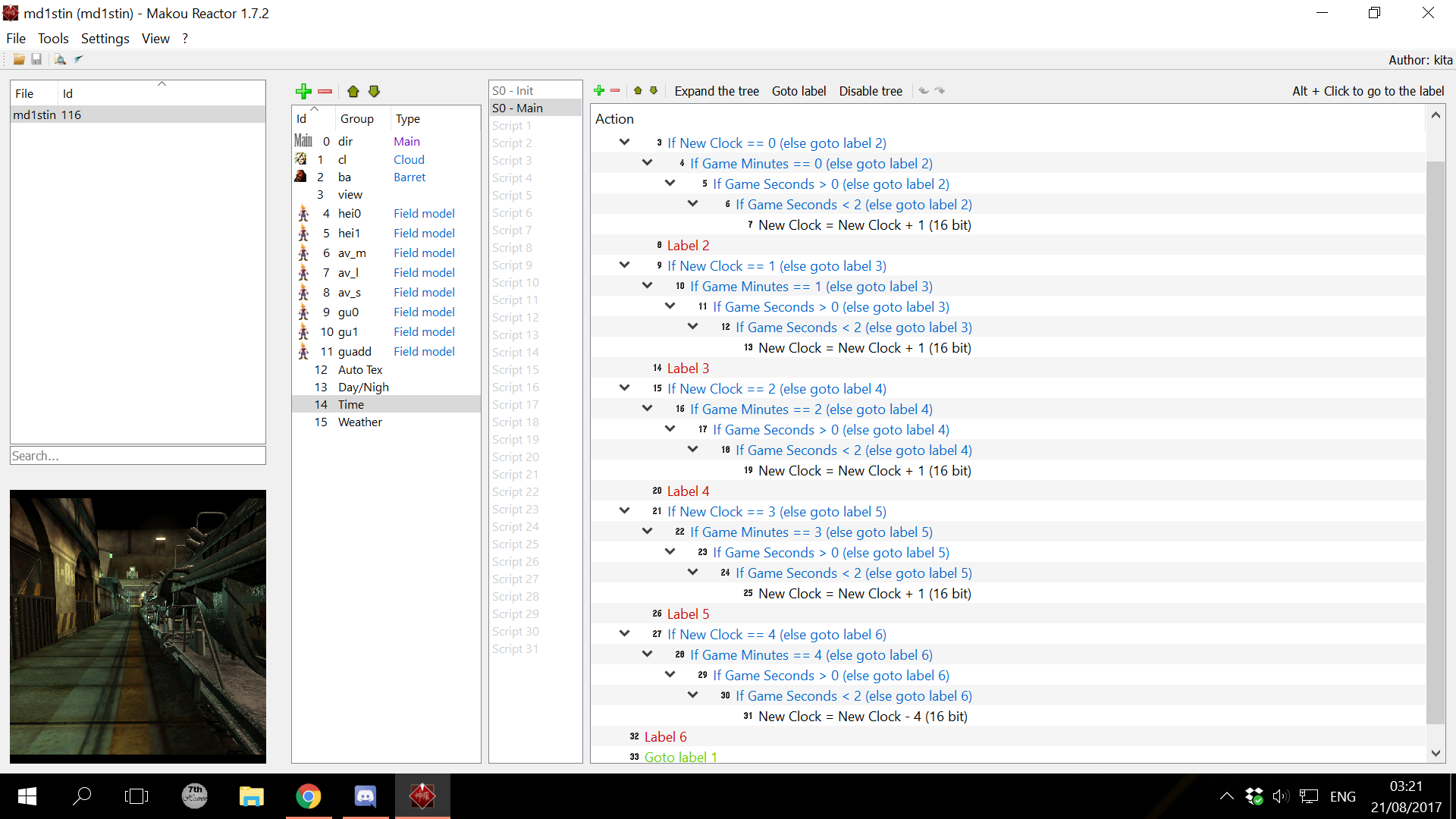Select the 'Day/Nigh' group row
1456x819 pixels.
click(386, 387)
